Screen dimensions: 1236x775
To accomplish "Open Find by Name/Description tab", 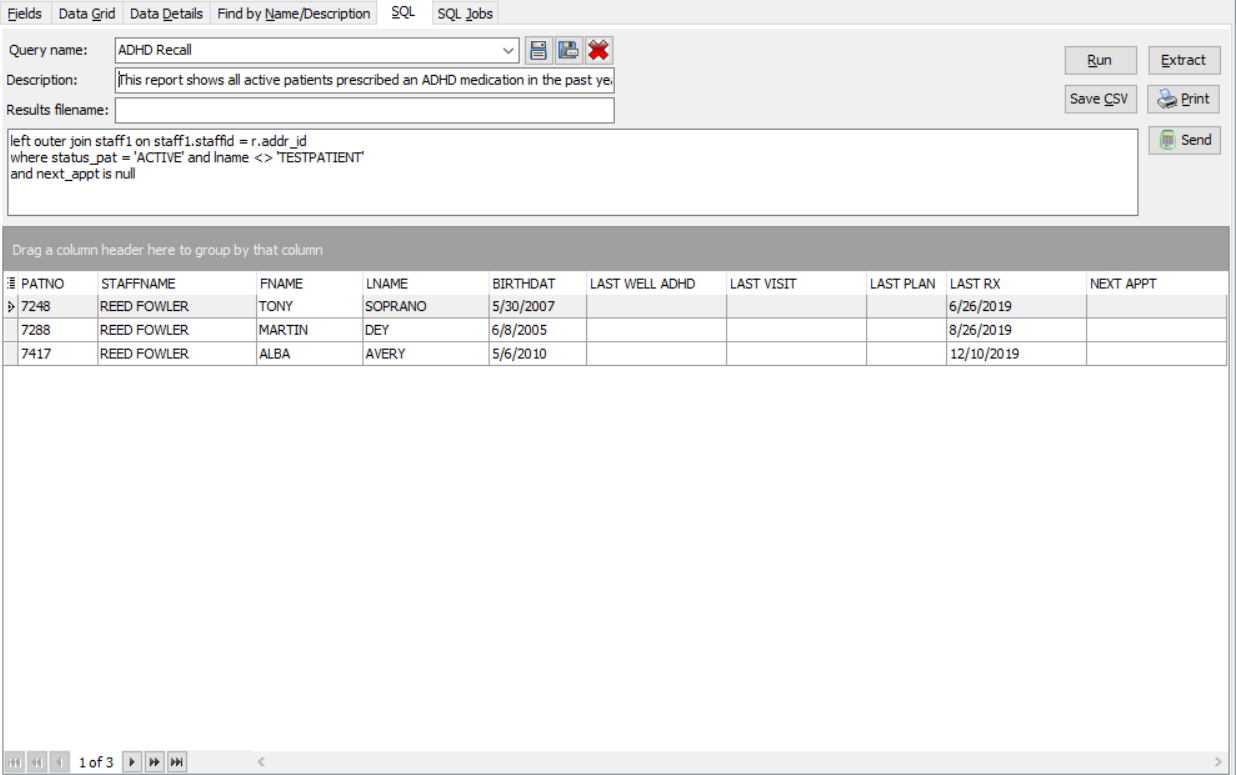I will [x=294, y=14].
